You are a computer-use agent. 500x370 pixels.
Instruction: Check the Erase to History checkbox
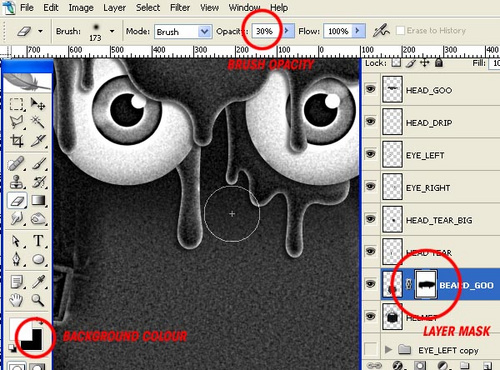click(400, 31)
